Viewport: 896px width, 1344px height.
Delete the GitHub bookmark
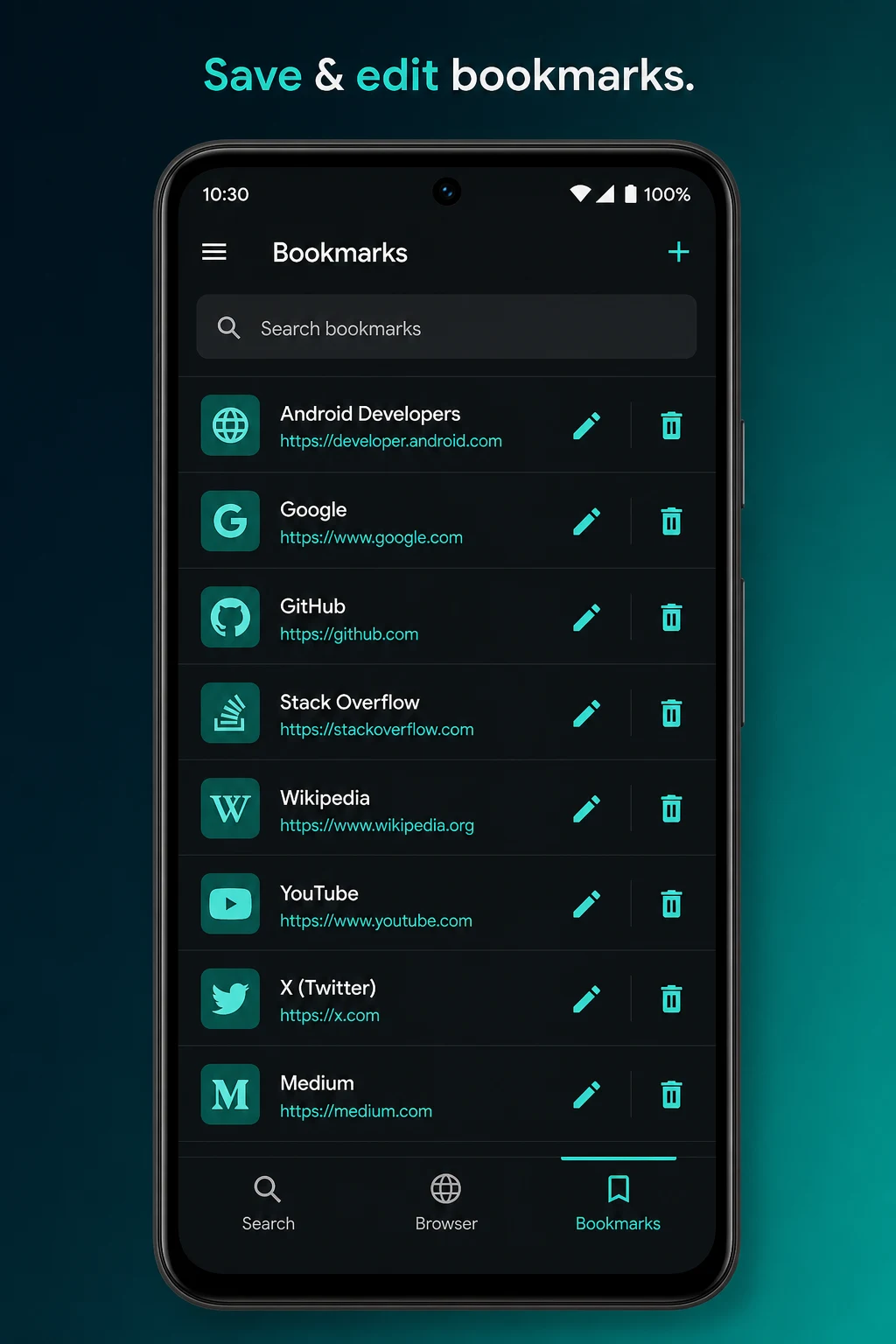click(671, 618)
